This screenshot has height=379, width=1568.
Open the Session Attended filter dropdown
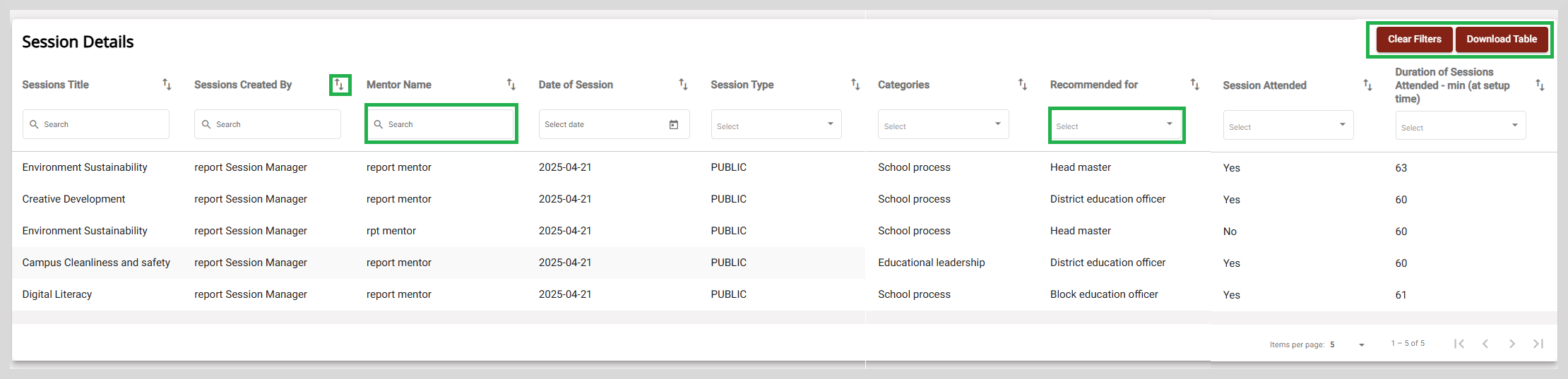pyautogui.click(x=1288, y=126)
